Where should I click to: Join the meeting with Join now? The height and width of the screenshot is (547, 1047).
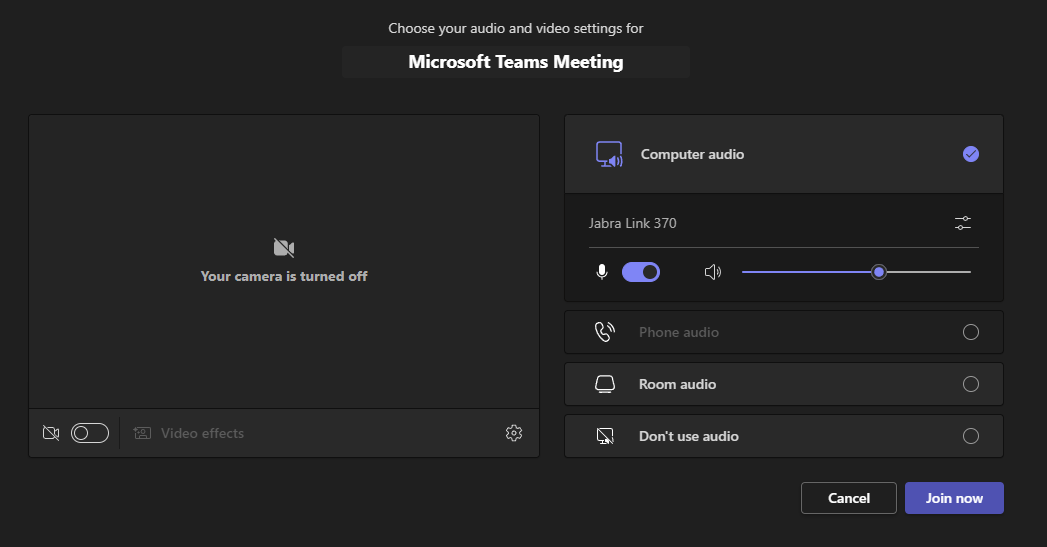click(x=954, y=498)
